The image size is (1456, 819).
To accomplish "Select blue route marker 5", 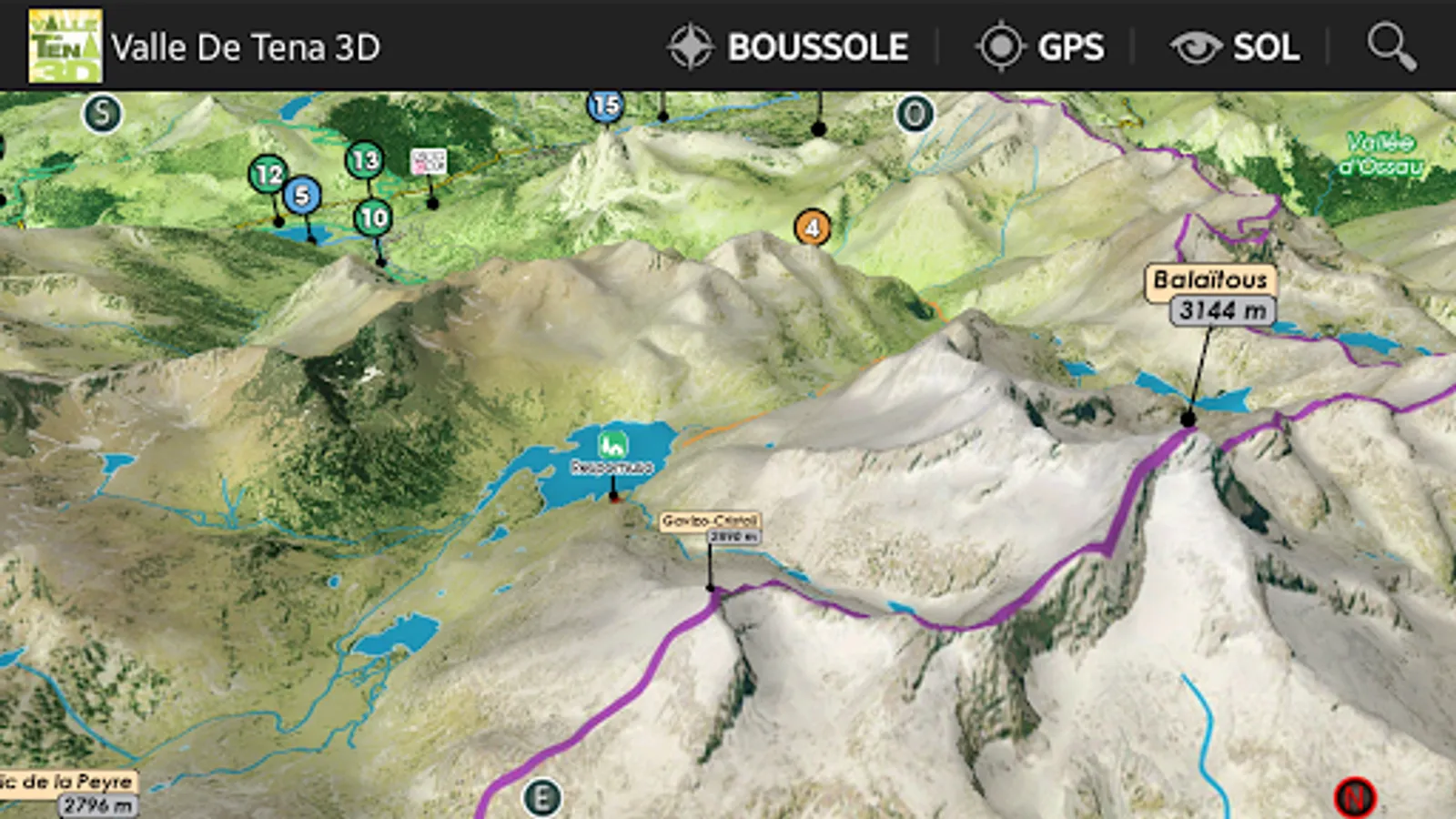I will coord(301,196).
